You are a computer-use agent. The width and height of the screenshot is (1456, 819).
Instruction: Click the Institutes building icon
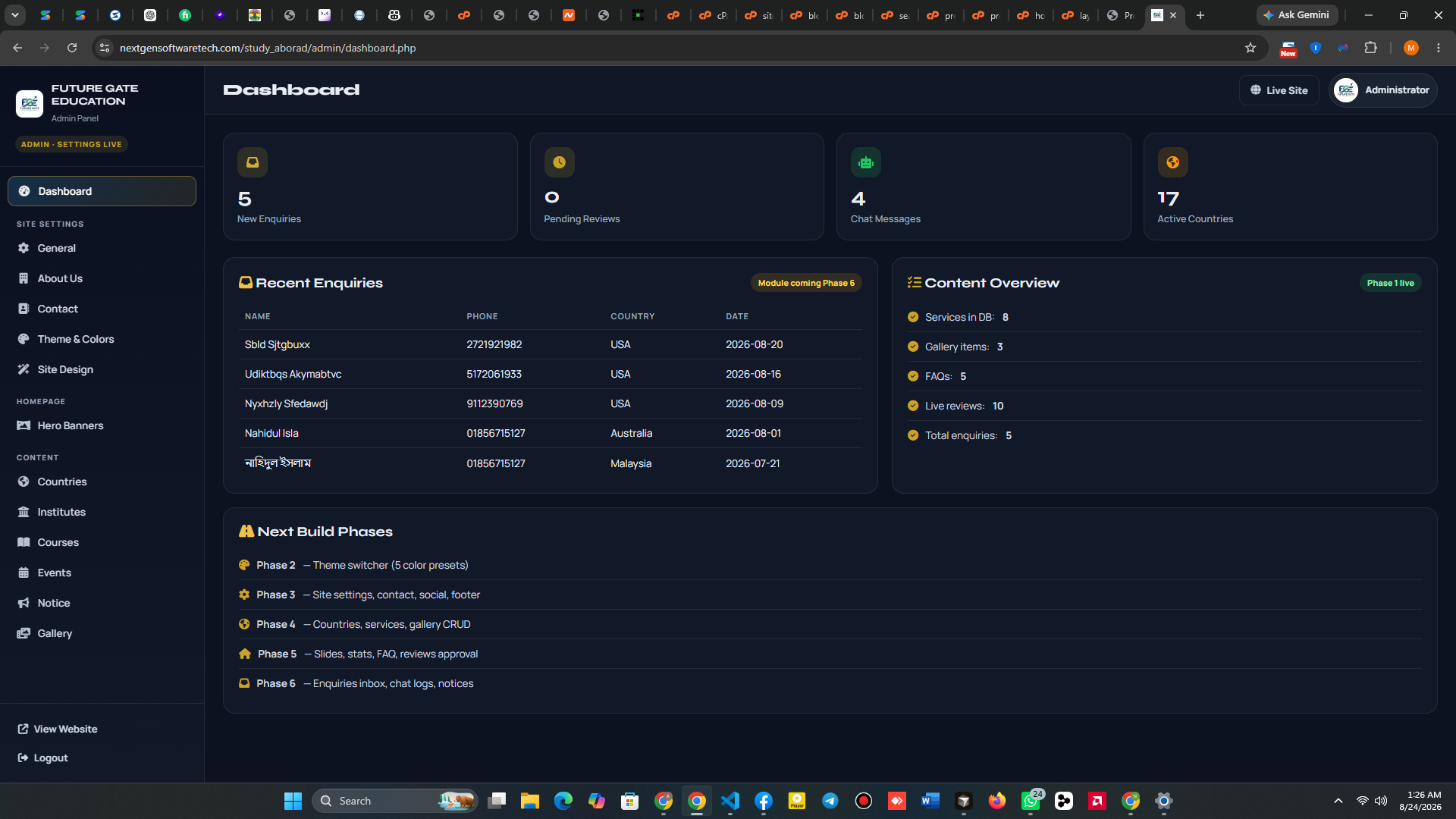(24, 512)
